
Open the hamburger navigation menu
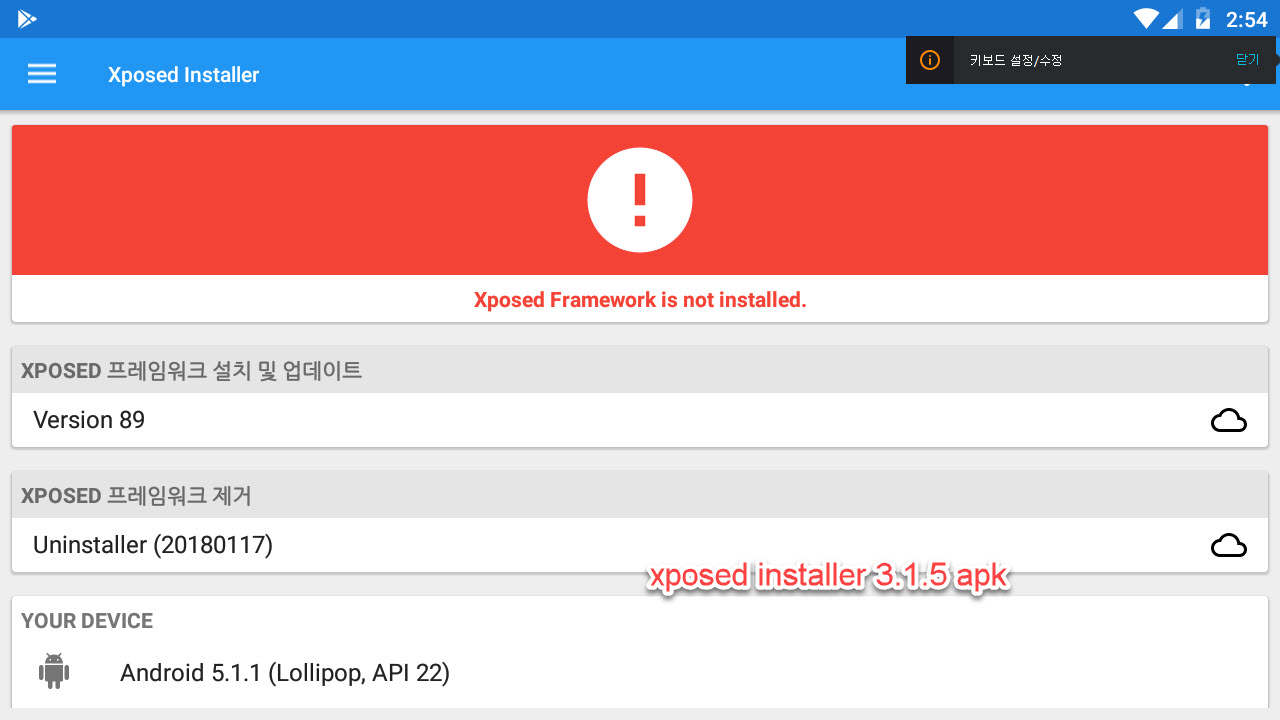pyautogui.click(x=42, y=74)
